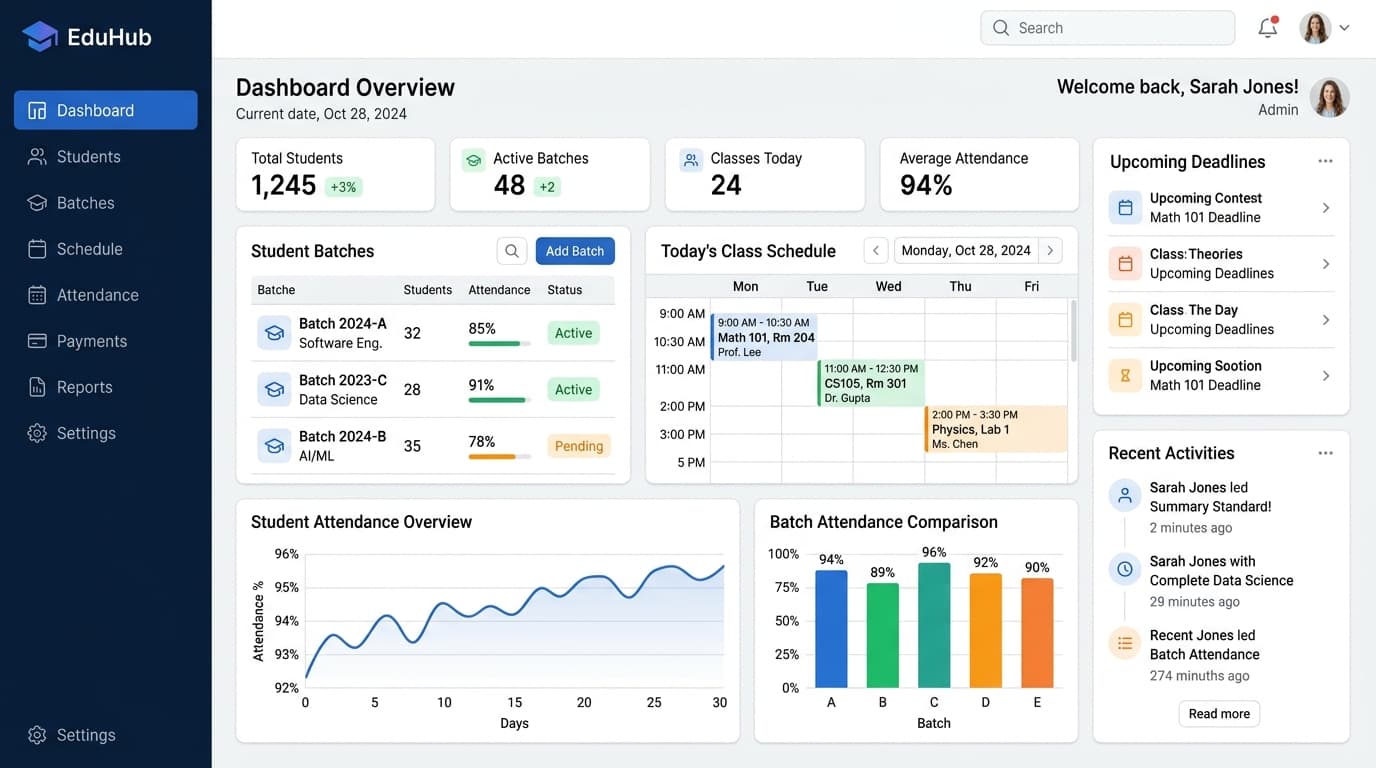The image size is (1376, 768).
Task: Click the Upcoming Sootion hourglass icon
Action: [1125, 376]
